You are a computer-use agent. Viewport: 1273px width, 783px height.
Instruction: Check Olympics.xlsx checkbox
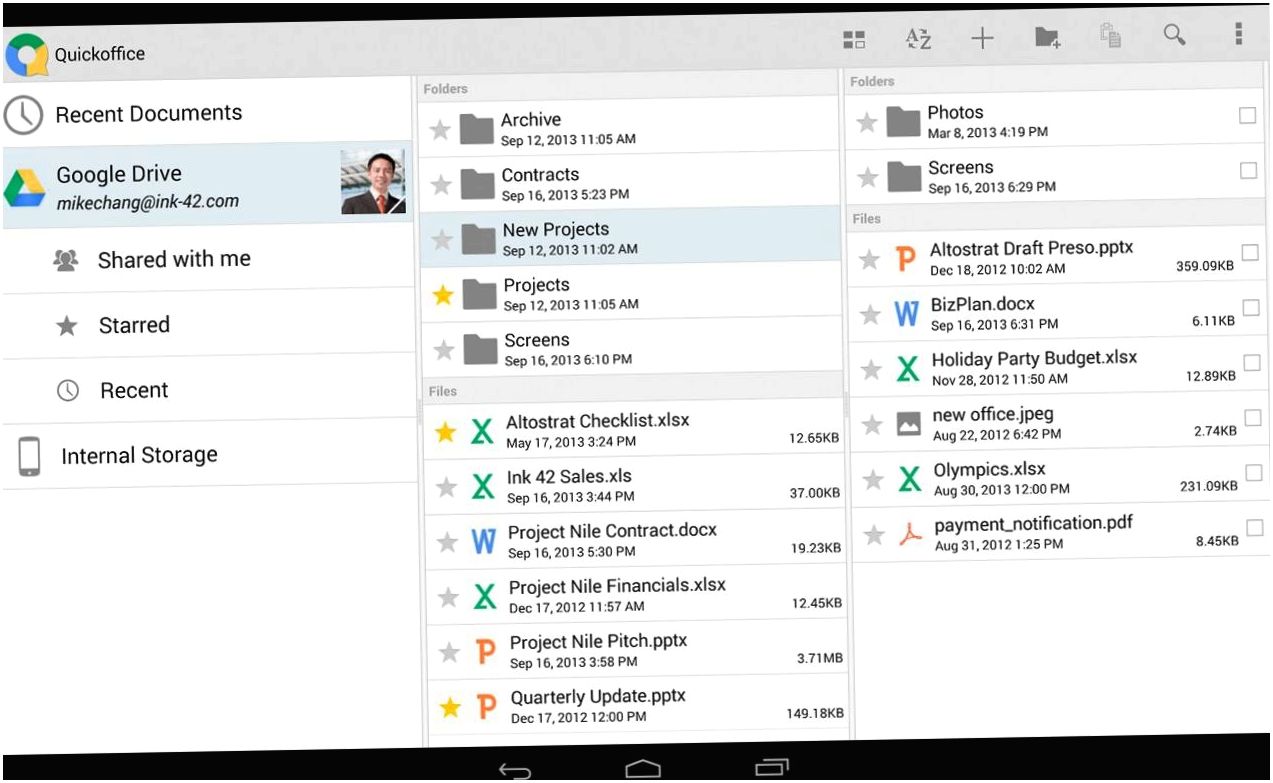pyautogui.click(x=1254, y=472)
